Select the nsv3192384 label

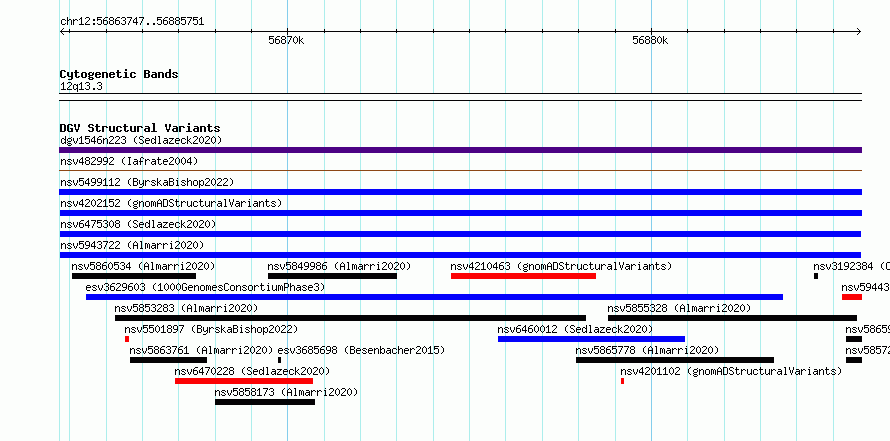(x=851, y=266)
